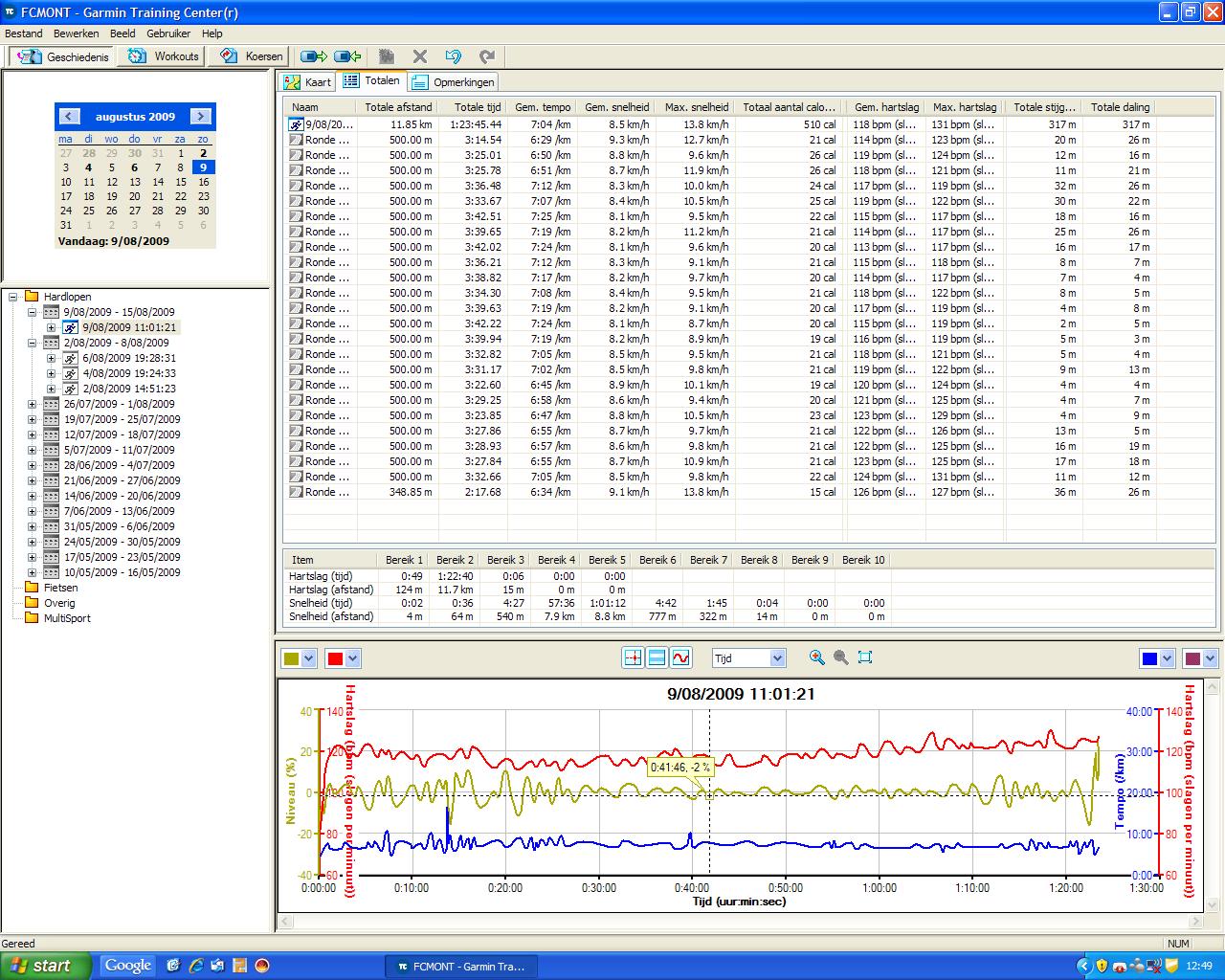
Task: Zoom in on the chart with magnifier plus
Action: pyautogui.click(x=816, y=657)
